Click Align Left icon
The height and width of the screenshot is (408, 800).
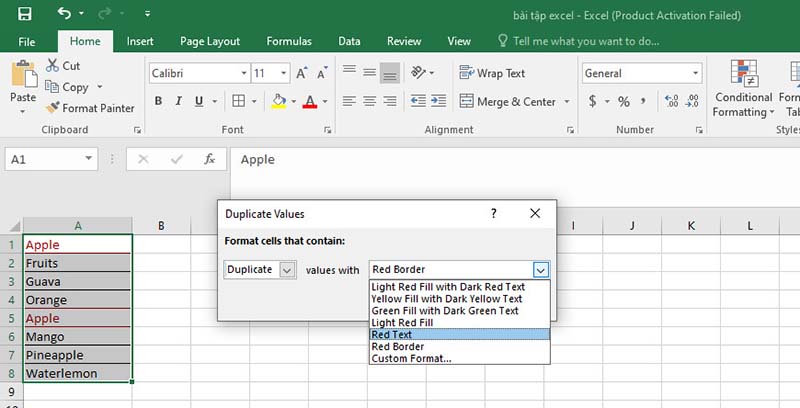[349, 101]
